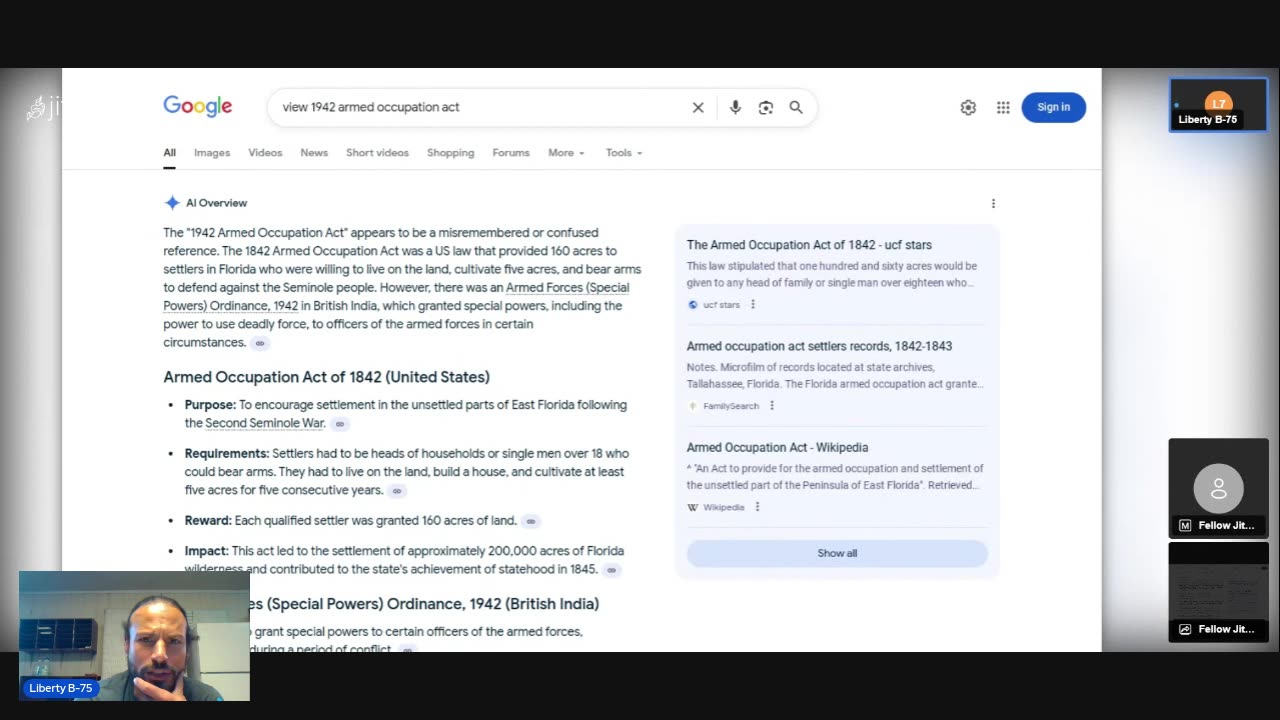
Task: Click the 'AI Overview' label text
Action: coord(216,203)
